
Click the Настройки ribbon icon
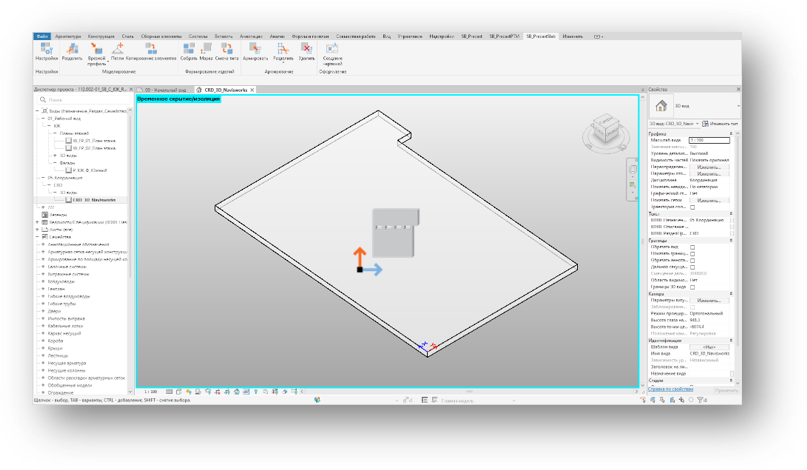[46, 50]
